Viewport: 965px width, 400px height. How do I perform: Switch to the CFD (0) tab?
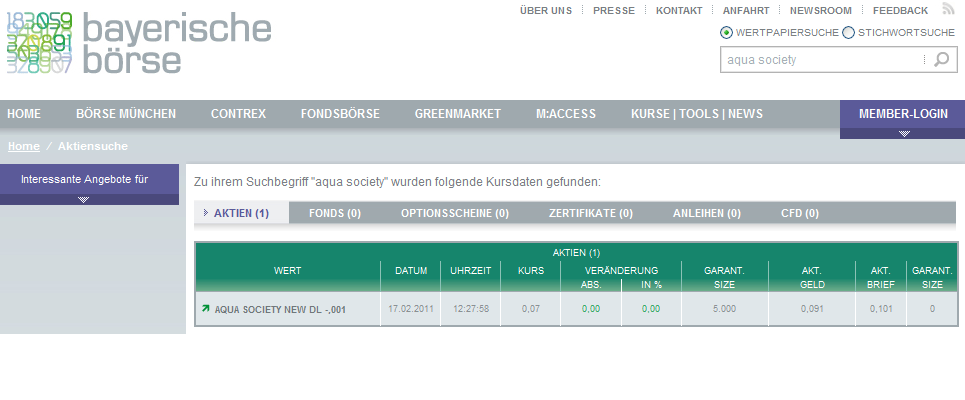point(800,214)
